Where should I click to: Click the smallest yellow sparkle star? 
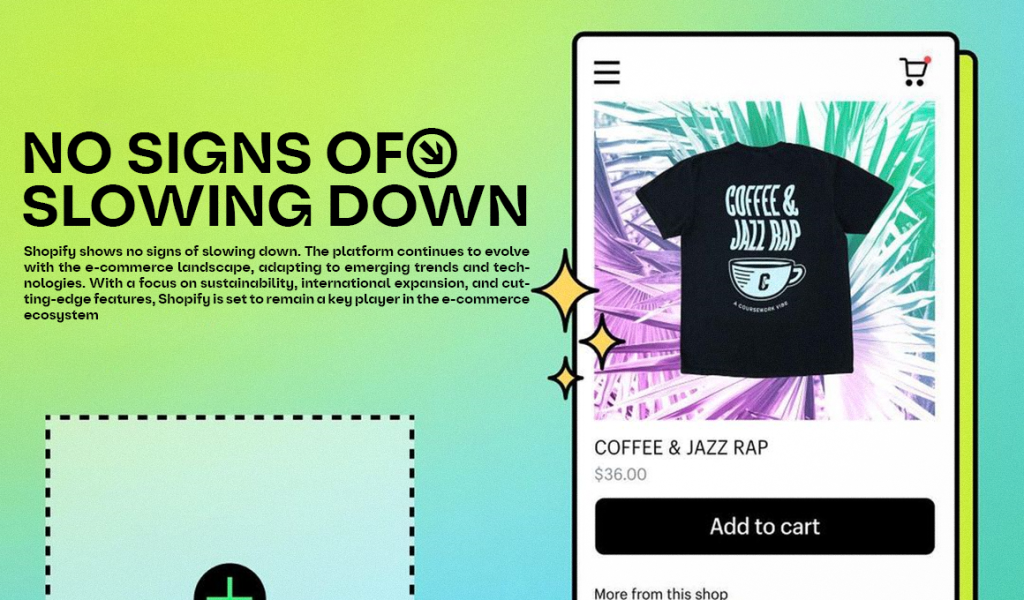click(566, 378)
